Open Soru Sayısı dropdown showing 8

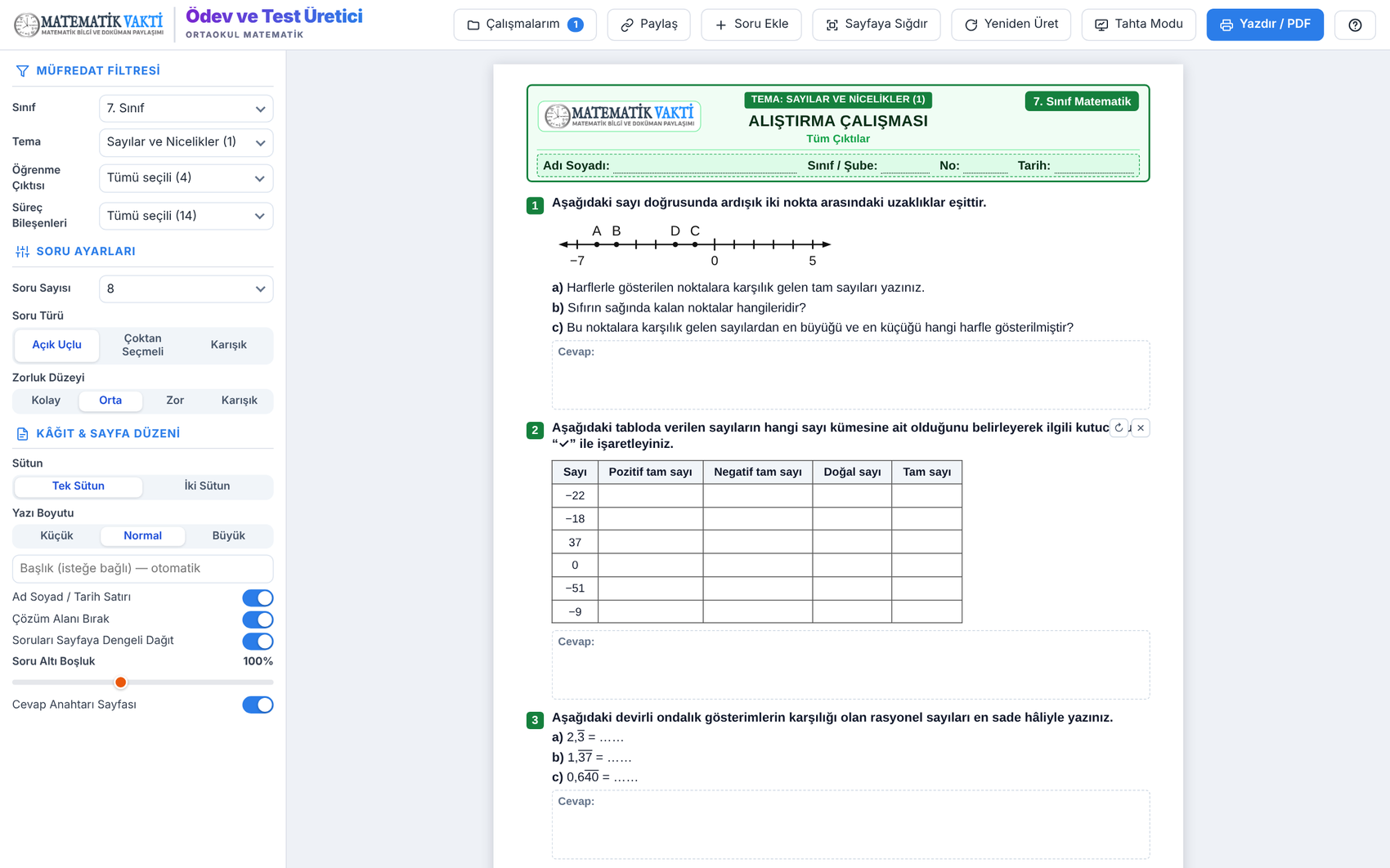click(186, 289)
